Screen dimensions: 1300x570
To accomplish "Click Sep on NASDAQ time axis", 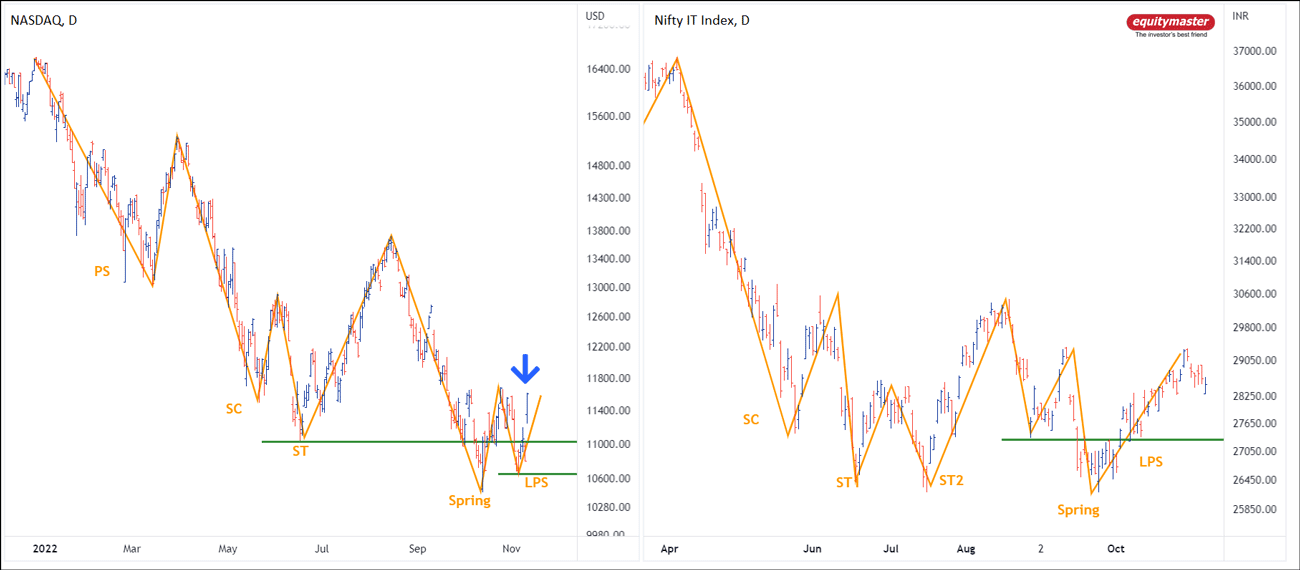I will (x=417, y=549).
